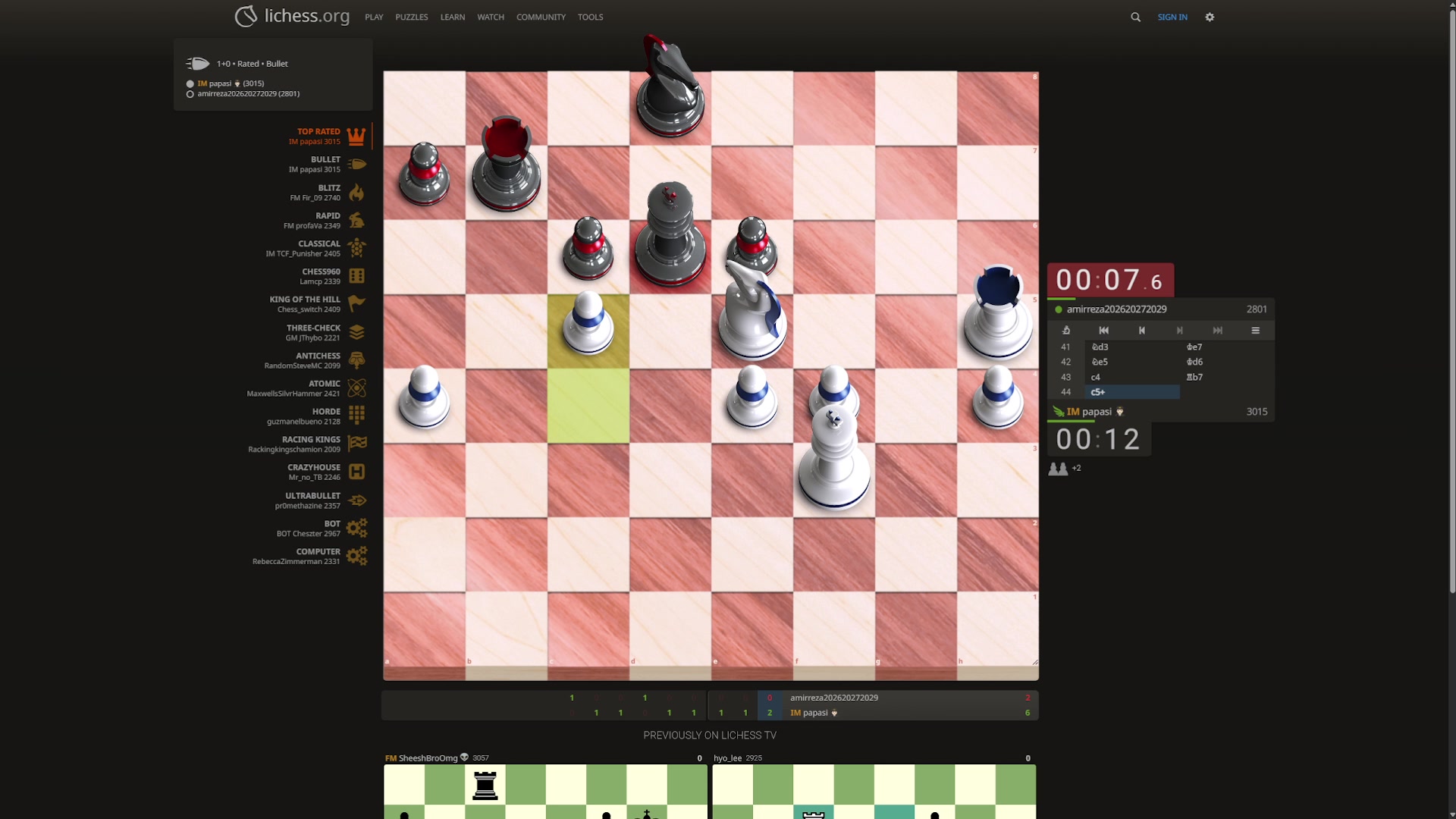Expand the Tools menu
This screenshot has width=1456, height=819.
point(590,17)
